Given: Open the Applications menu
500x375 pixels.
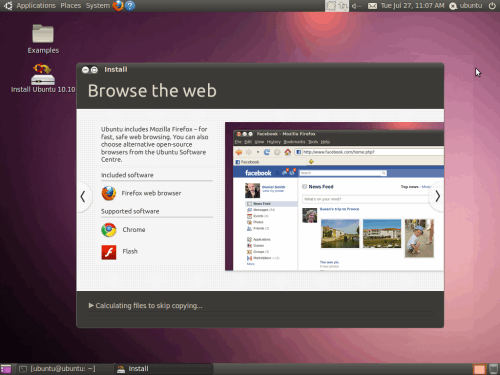Looking at the screenshot, I should 36,6.
